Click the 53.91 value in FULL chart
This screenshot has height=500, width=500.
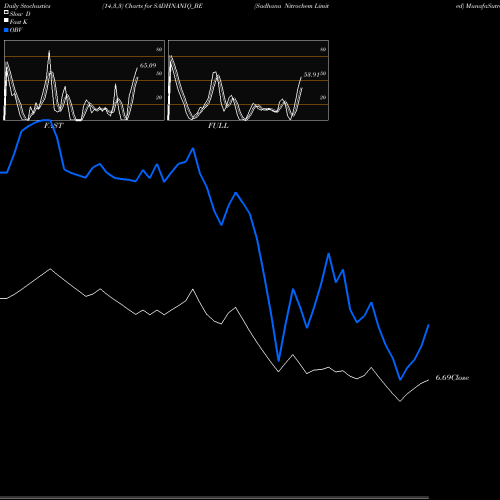pos(311,75)
